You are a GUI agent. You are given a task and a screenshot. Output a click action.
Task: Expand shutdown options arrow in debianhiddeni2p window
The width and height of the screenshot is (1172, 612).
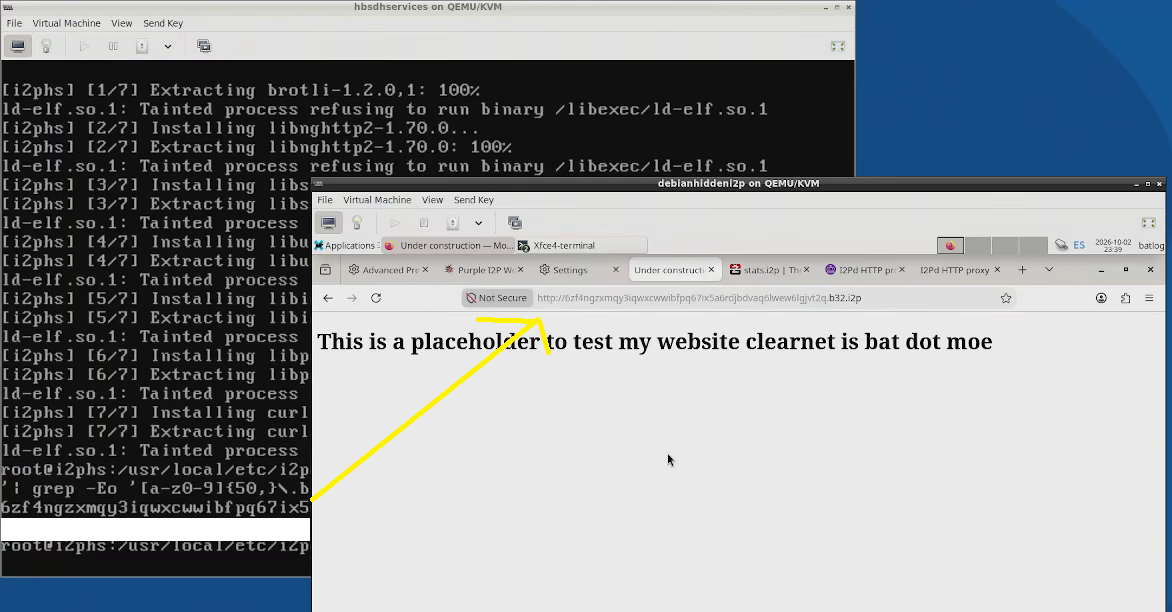click(479, 223)
